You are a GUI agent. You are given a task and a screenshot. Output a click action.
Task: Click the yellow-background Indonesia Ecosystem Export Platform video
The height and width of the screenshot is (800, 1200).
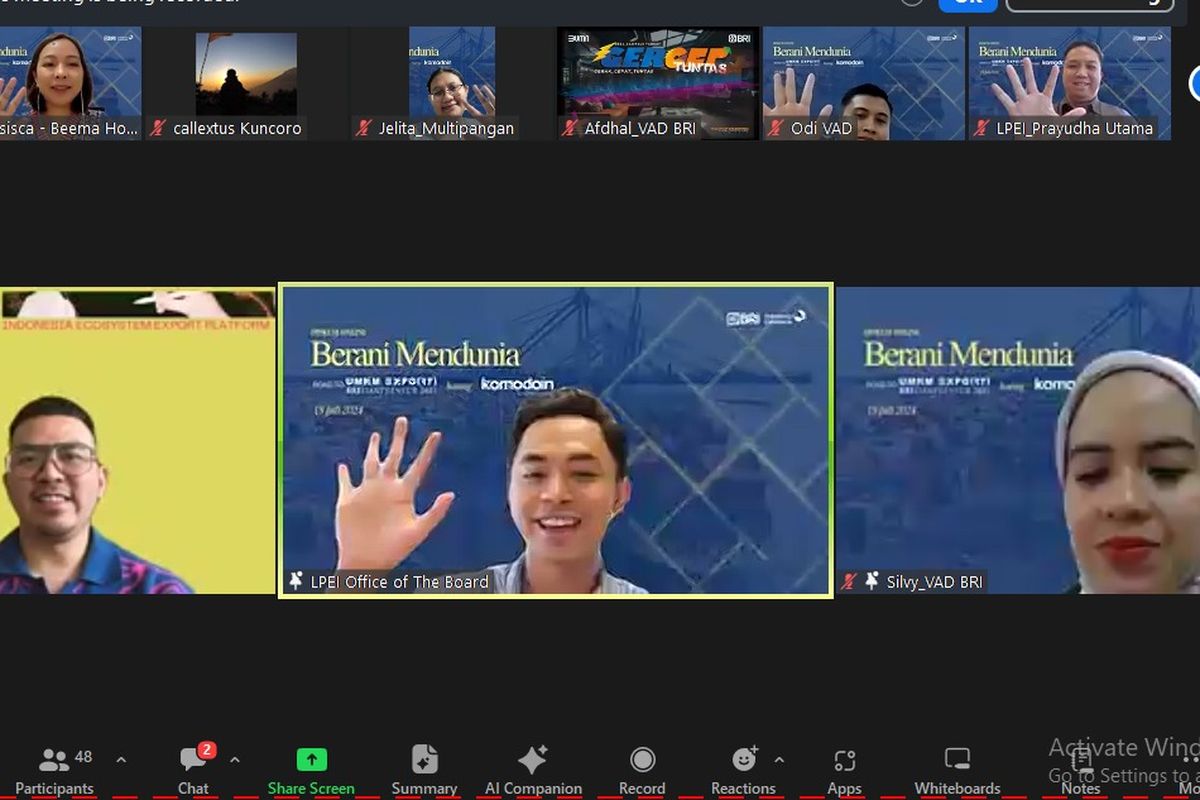pos(137,440)
